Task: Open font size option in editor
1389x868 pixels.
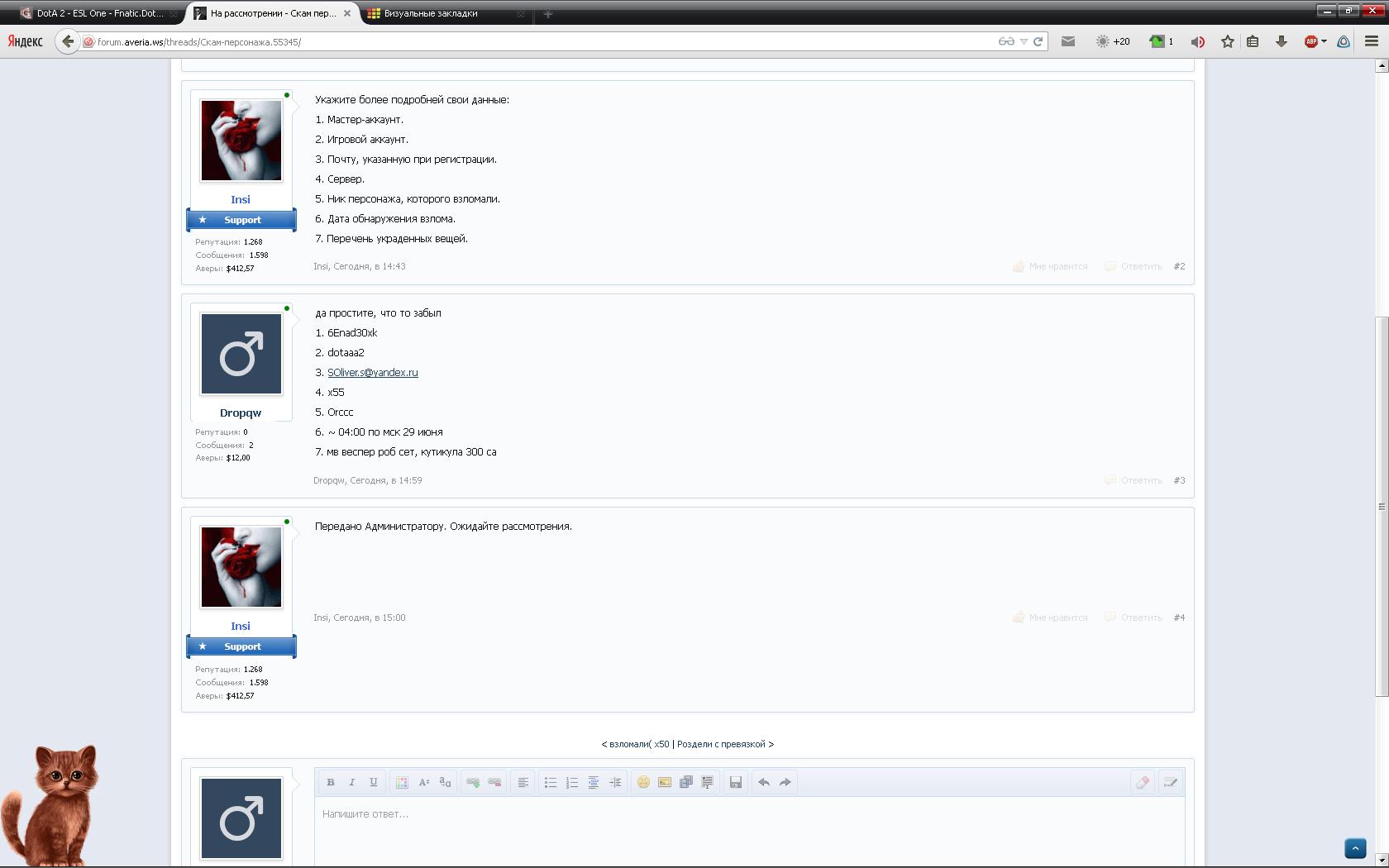Action: [x=423, y=782]
